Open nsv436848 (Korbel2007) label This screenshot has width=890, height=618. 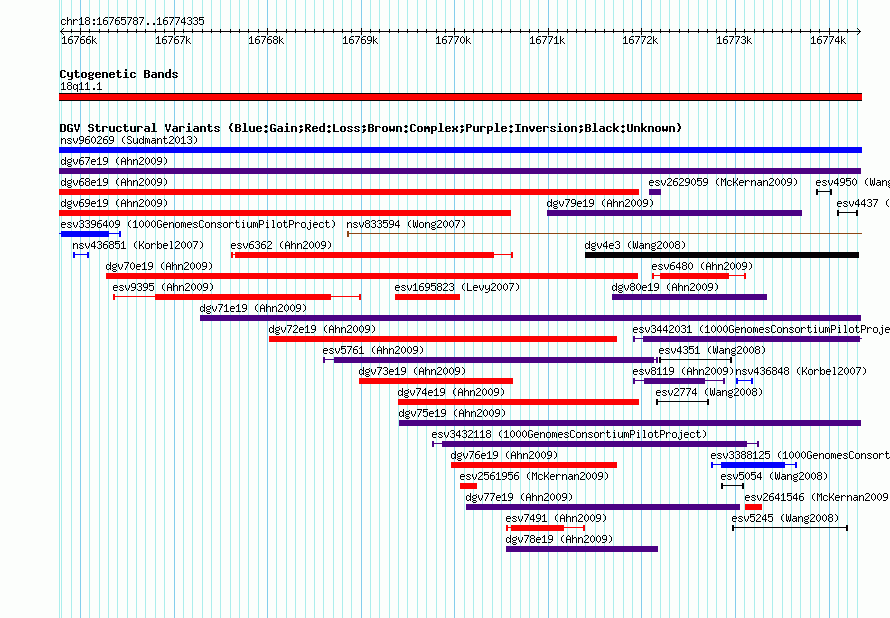(x=801, y=371)
